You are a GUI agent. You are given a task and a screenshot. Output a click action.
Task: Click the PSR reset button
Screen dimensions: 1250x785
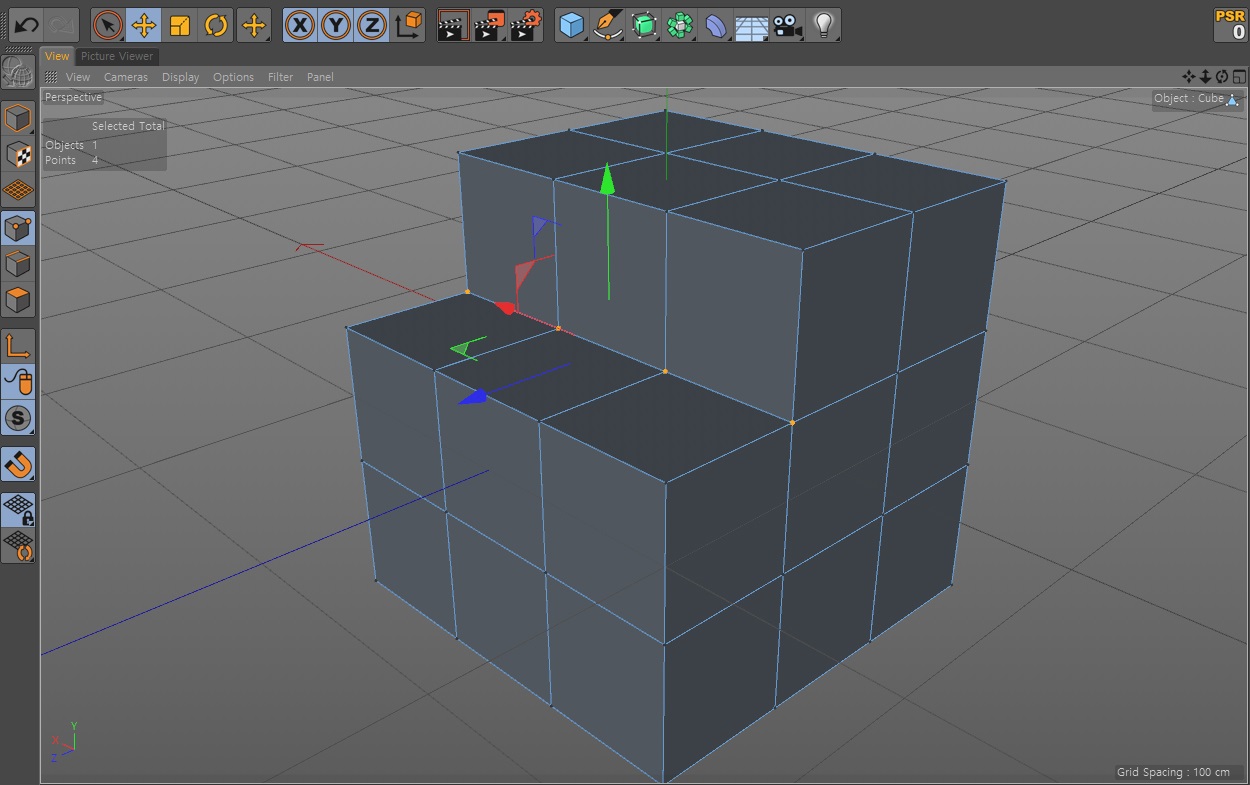(1230, 25)
